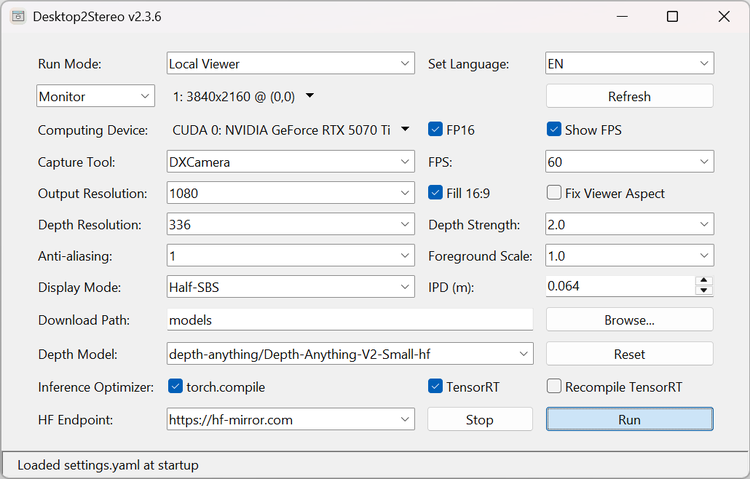Expand the Computing Device CUDA selector
The image size is (750, 479).
405,129
